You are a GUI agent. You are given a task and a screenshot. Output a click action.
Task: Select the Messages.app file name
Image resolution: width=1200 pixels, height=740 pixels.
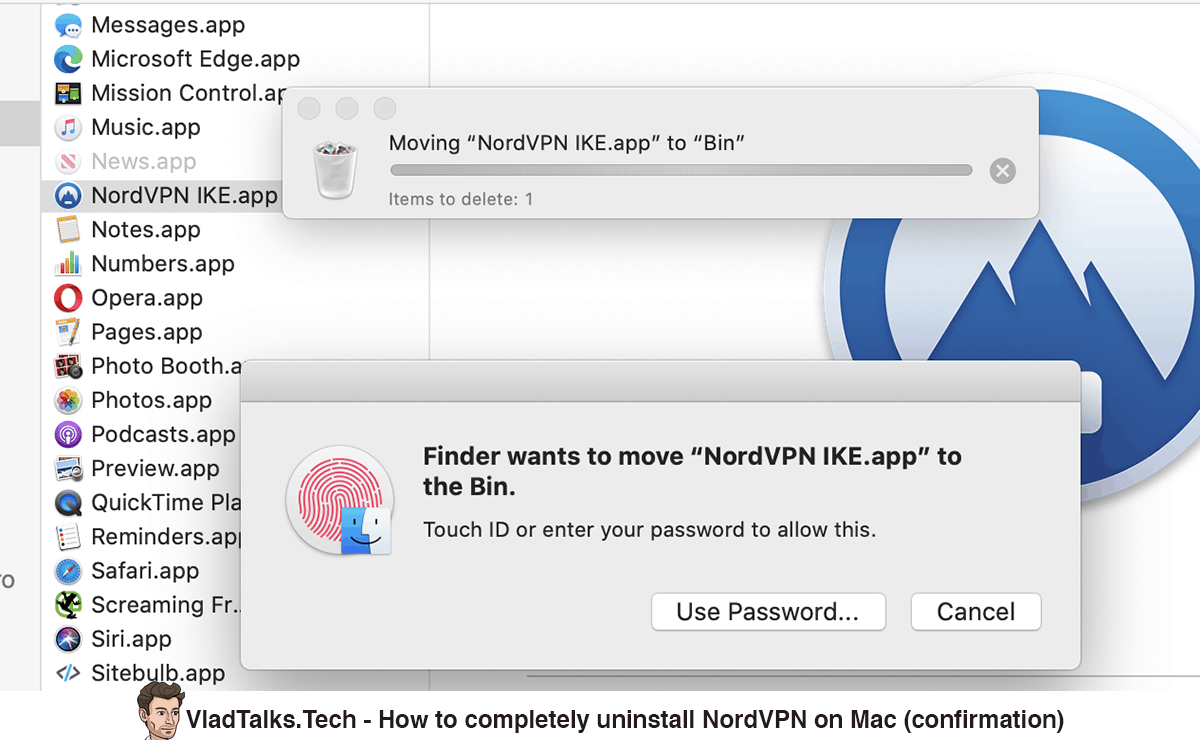(168, 25)
